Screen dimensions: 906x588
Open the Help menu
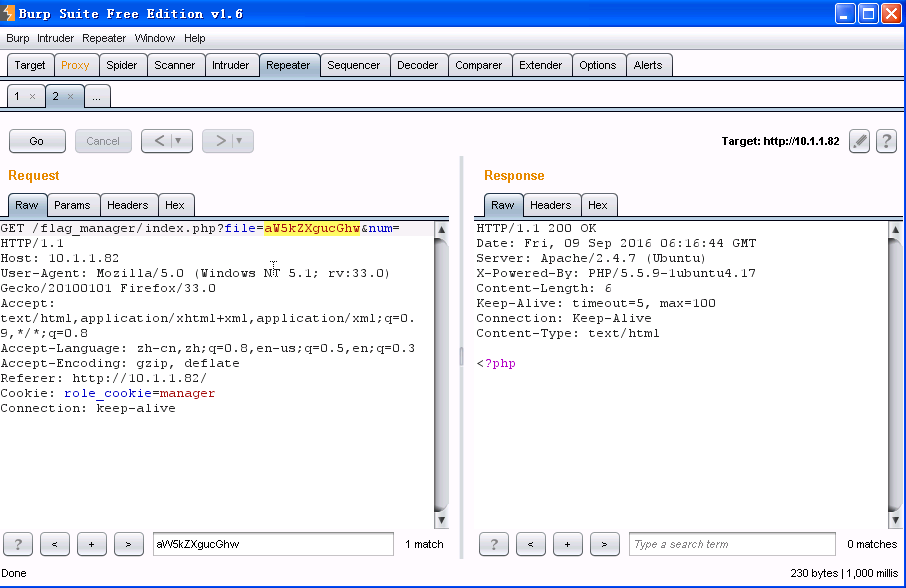pyautogui.click(x=195, y=38)
